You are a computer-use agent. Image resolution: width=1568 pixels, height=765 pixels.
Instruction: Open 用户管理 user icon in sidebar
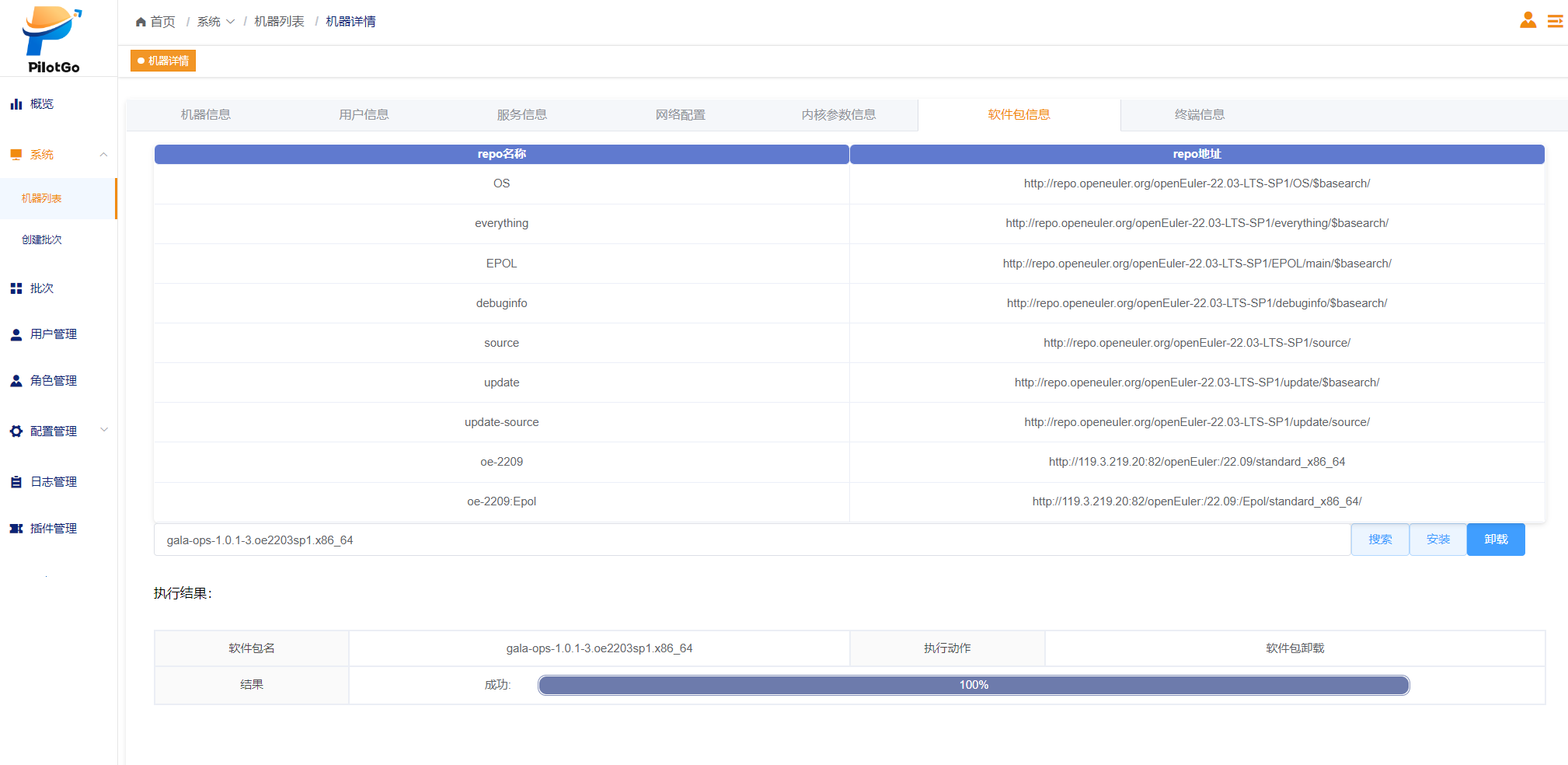point(16,334)
